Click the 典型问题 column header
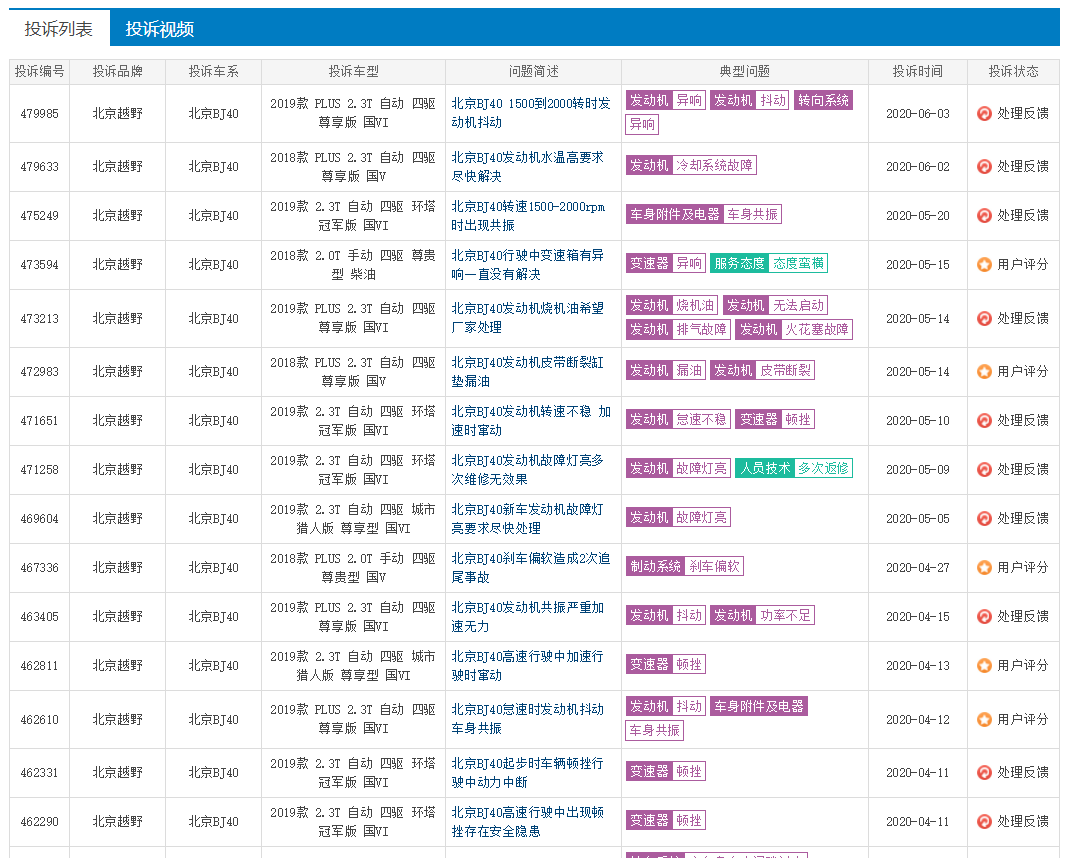 click(x=744, y=71)
